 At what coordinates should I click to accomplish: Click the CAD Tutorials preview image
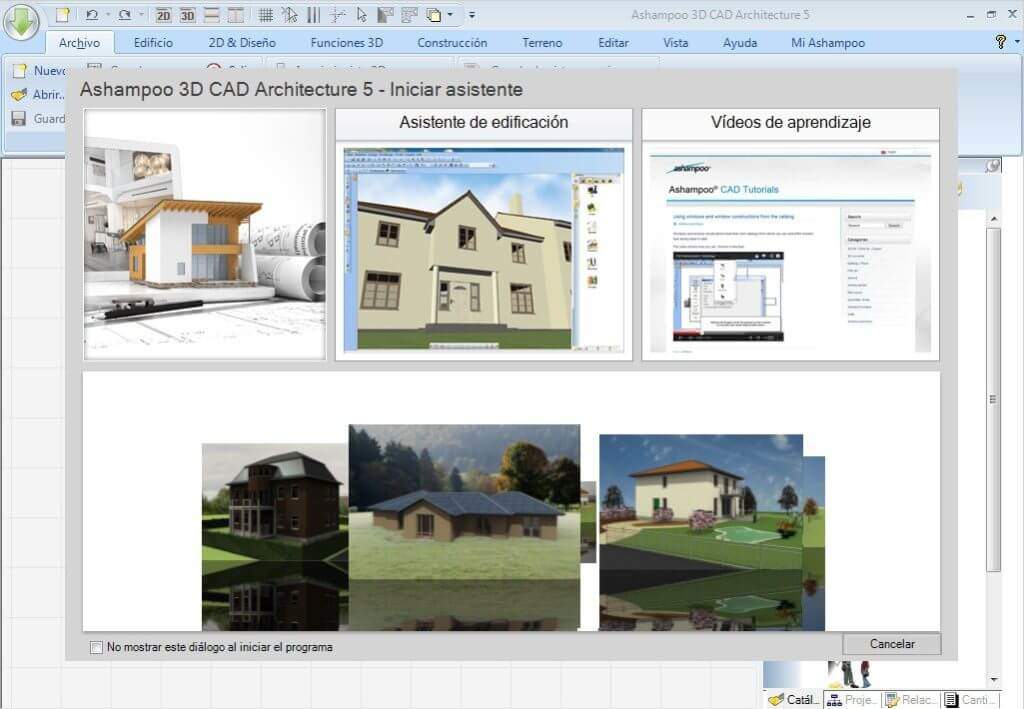click(790, 249)
